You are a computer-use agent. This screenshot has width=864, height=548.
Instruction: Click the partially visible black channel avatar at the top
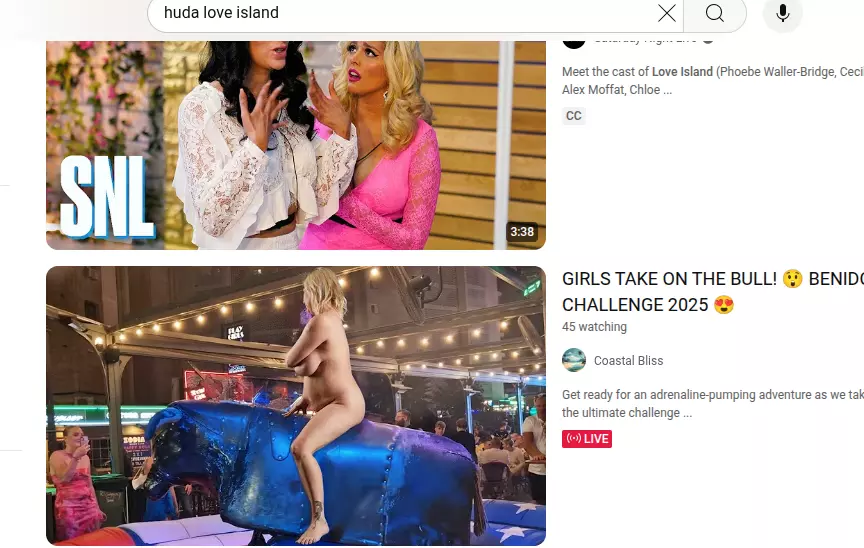click(574, 44)
